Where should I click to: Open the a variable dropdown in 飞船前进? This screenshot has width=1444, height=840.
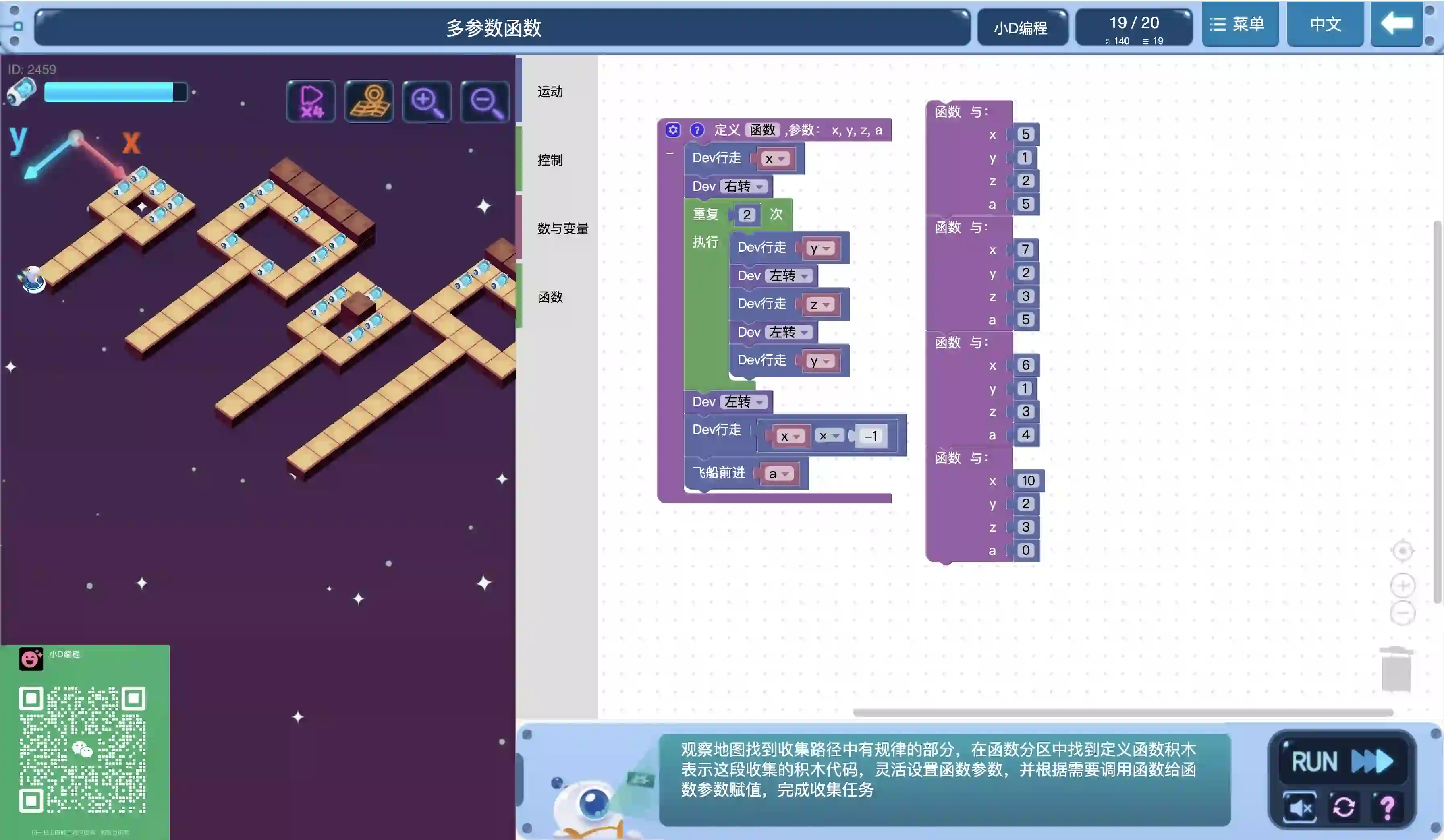(779, 474)
